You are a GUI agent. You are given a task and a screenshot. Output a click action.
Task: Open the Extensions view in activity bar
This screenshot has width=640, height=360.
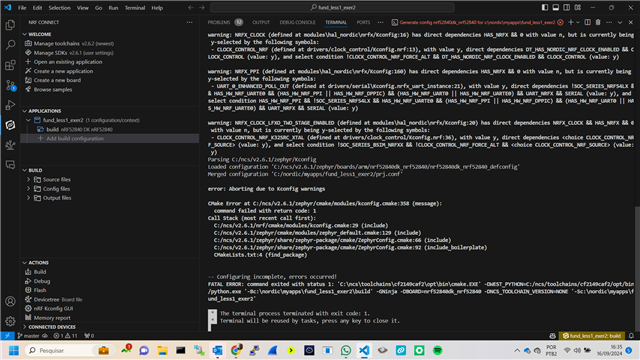point(10,65)
